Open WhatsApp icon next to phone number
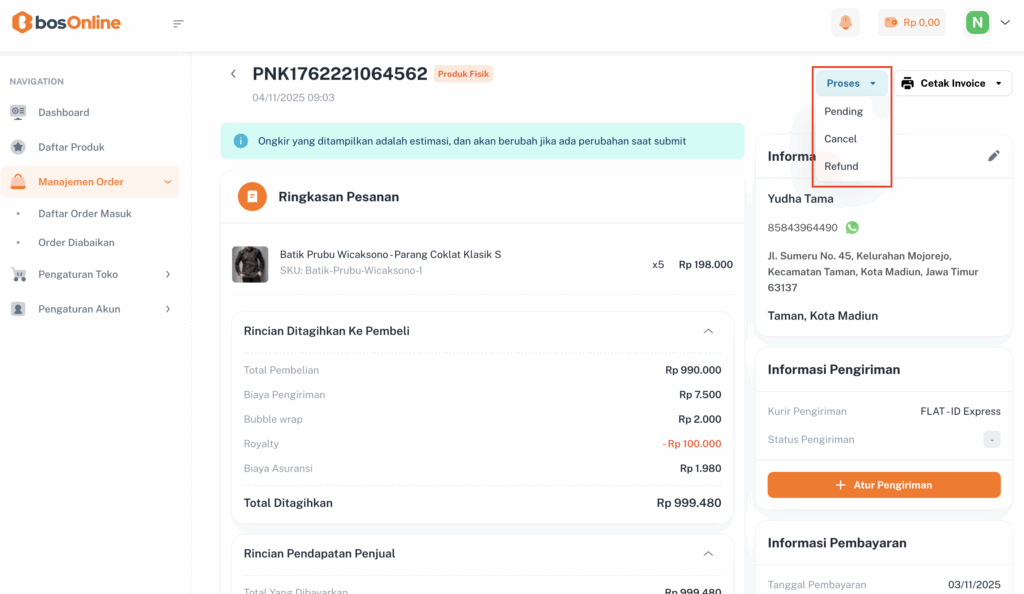 (852, 228)
